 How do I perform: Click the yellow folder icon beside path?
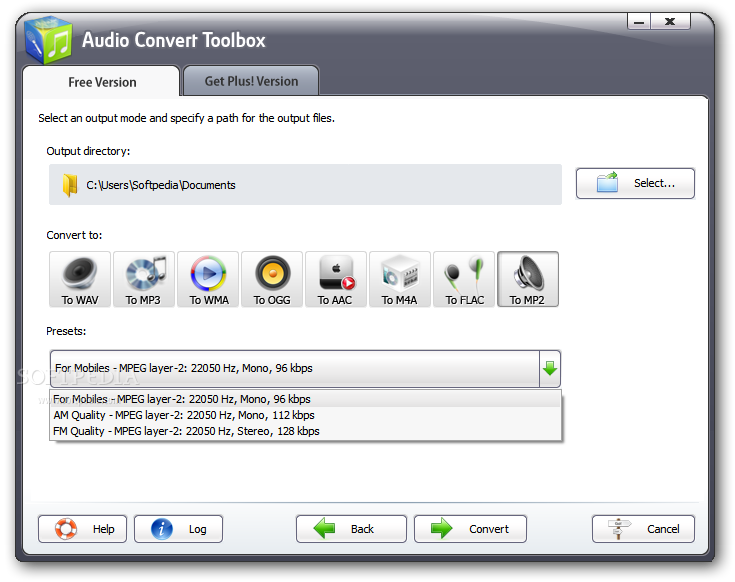[x=70, y=185]
